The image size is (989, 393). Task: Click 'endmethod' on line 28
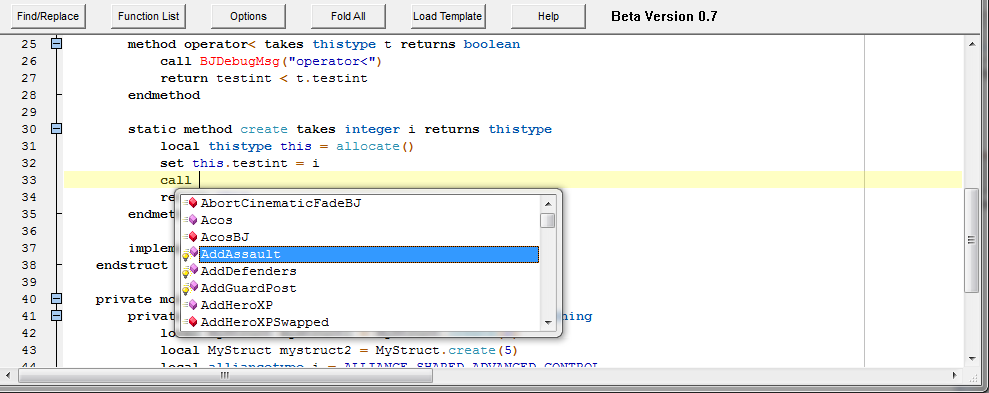164,95
